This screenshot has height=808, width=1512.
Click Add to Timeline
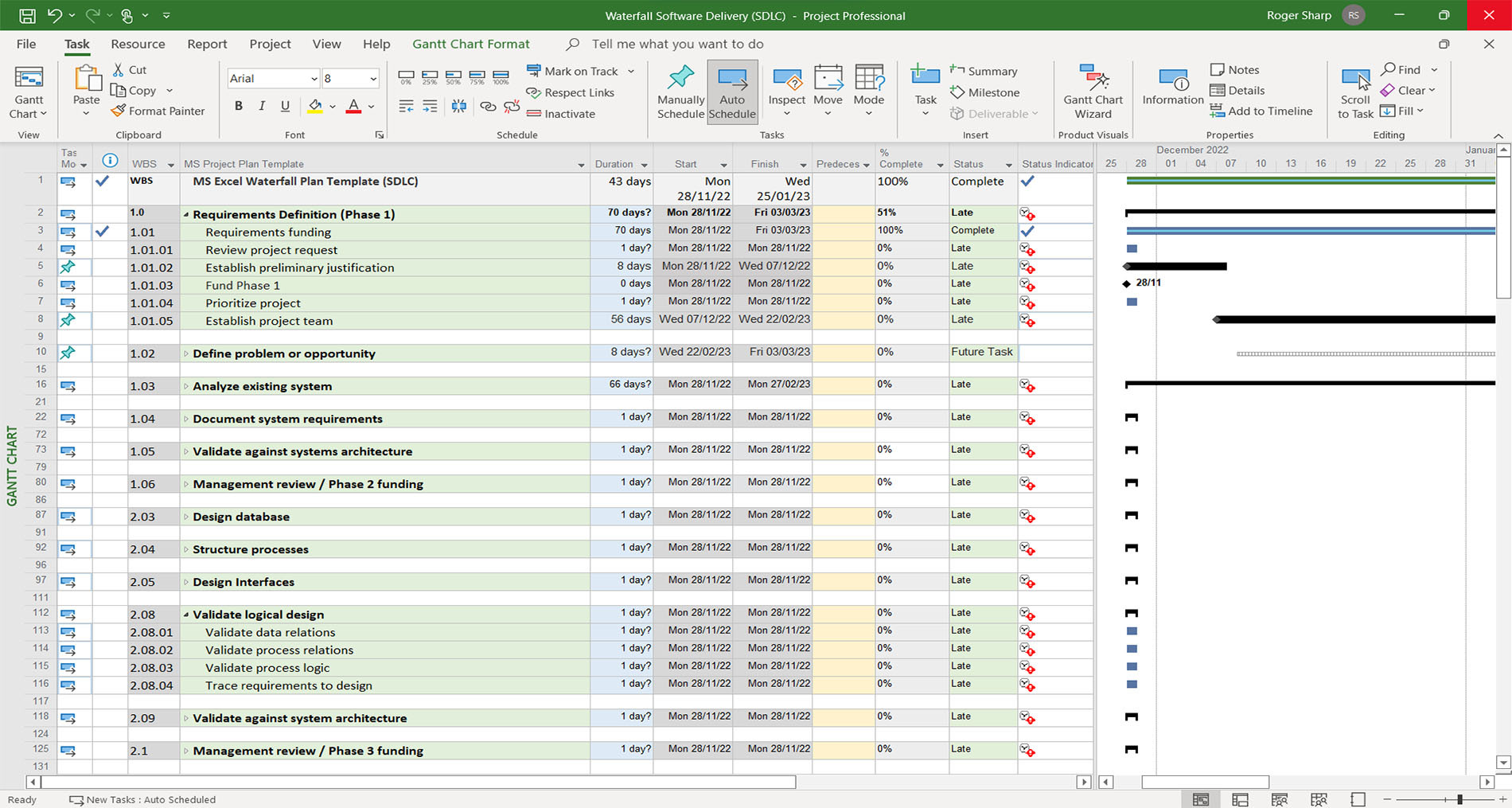pyautogui.click(x=1261, y=111)
